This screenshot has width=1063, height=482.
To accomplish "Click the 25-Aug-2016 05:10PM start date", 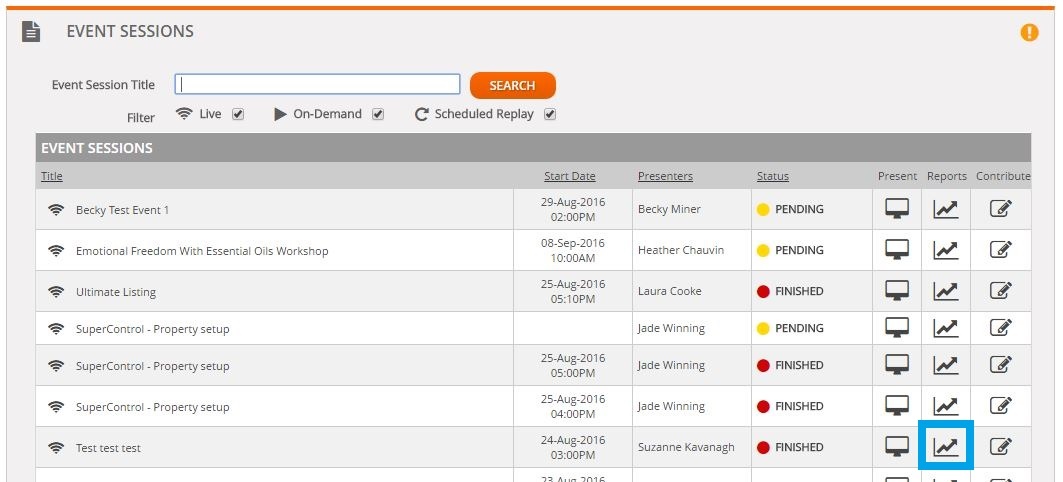I will point(573,292).
